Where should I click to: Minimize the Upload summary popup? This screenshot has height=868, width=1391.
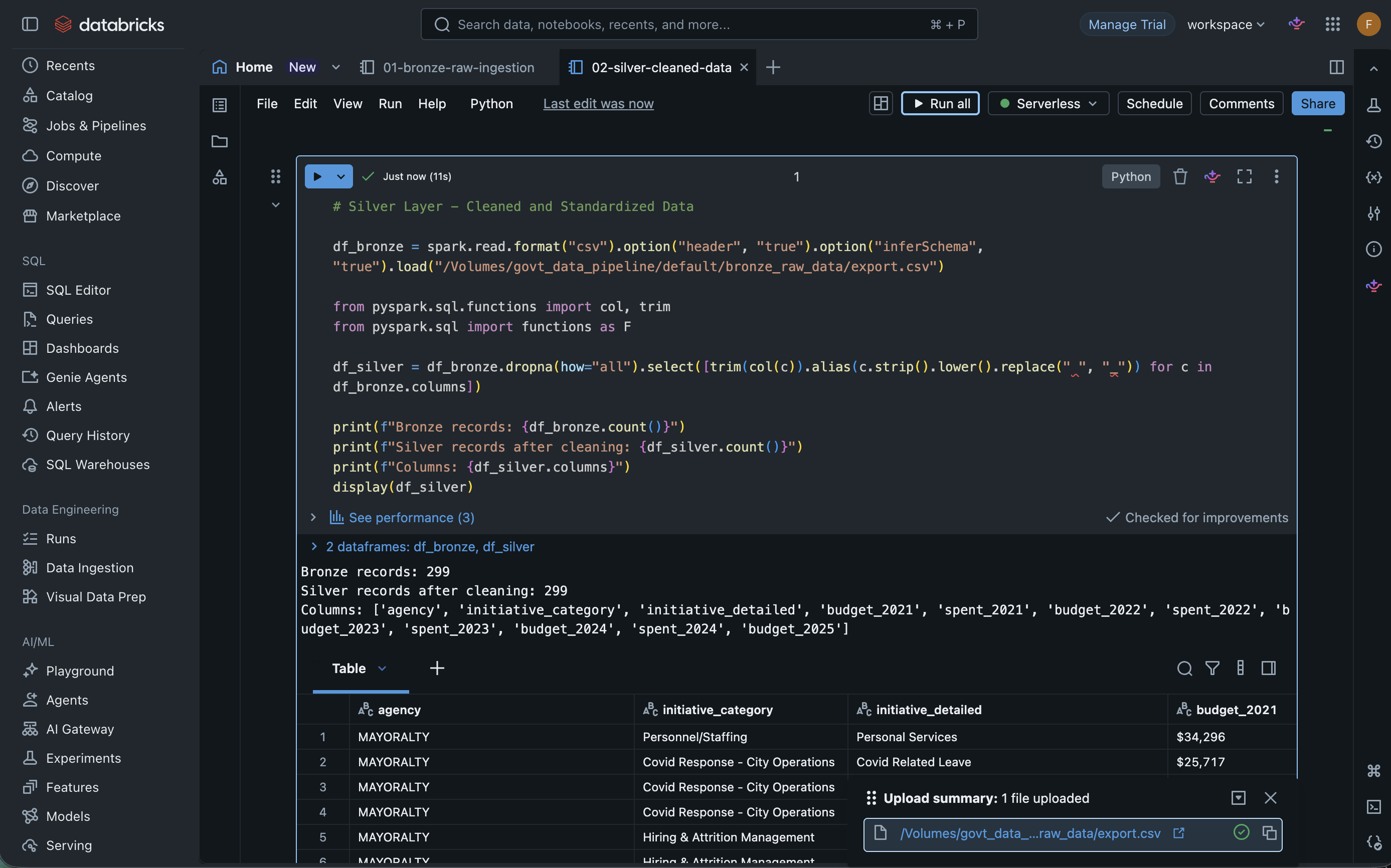tap(1238, 798)
